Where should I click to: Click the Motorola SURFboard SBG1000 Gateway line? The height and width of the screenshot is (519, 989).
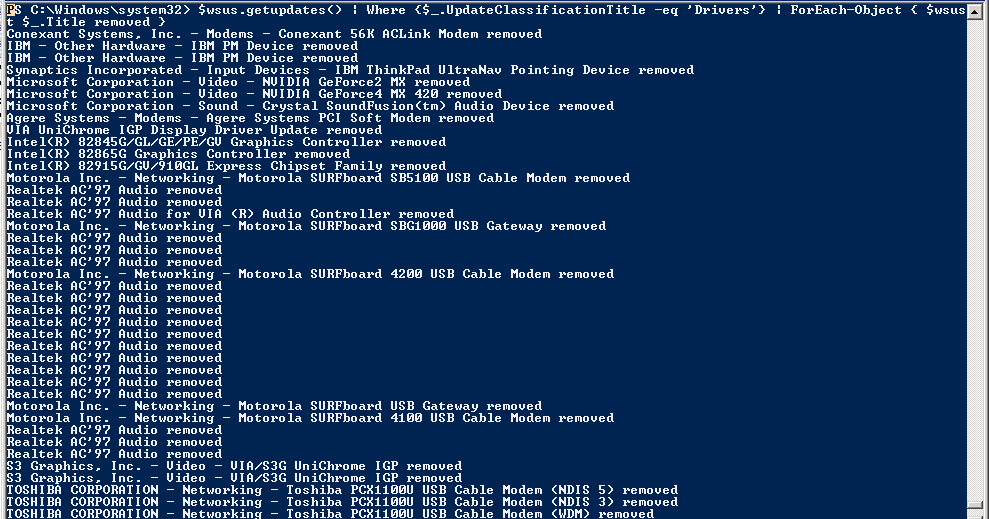point(307,226)
